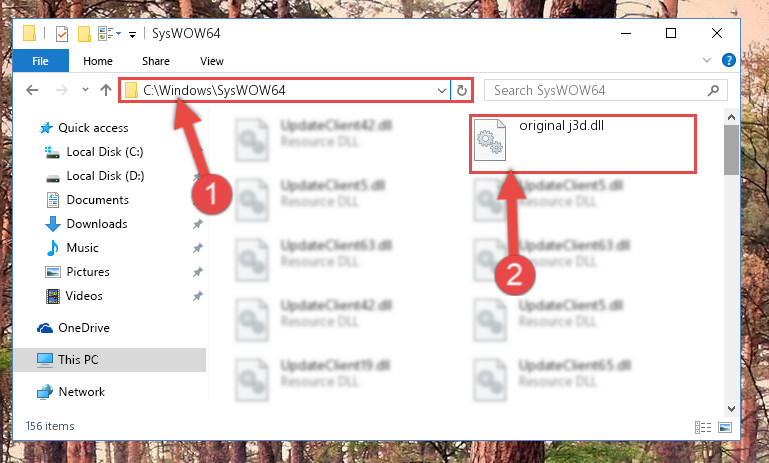This screenshot has width=769, height=463.
Task: Open the Share ribbon tab
Action: pyautogui.click(x=156, y=61)
